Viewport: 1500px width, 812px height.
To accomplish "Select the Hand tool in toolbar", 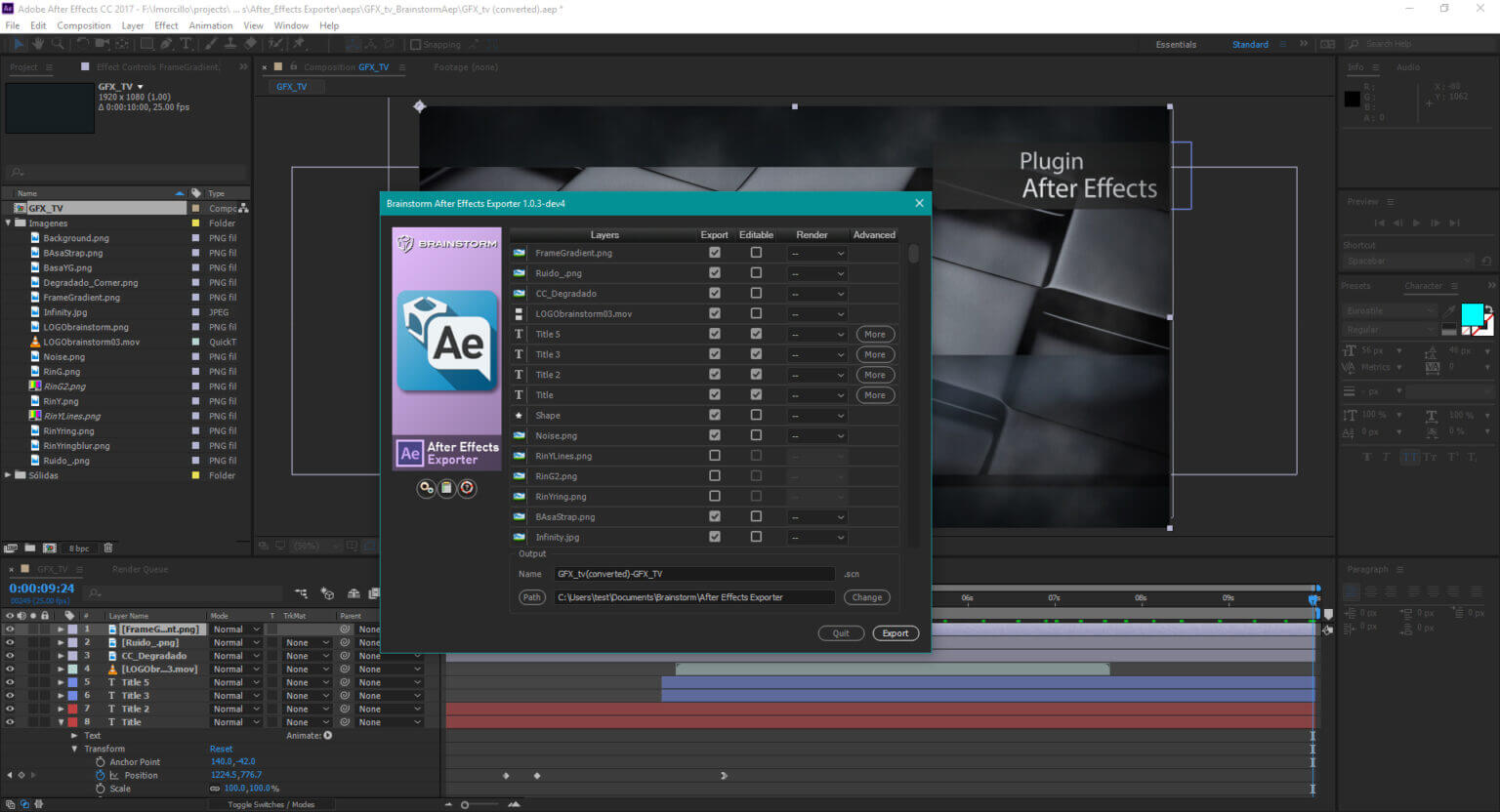I will pos(38,44).
